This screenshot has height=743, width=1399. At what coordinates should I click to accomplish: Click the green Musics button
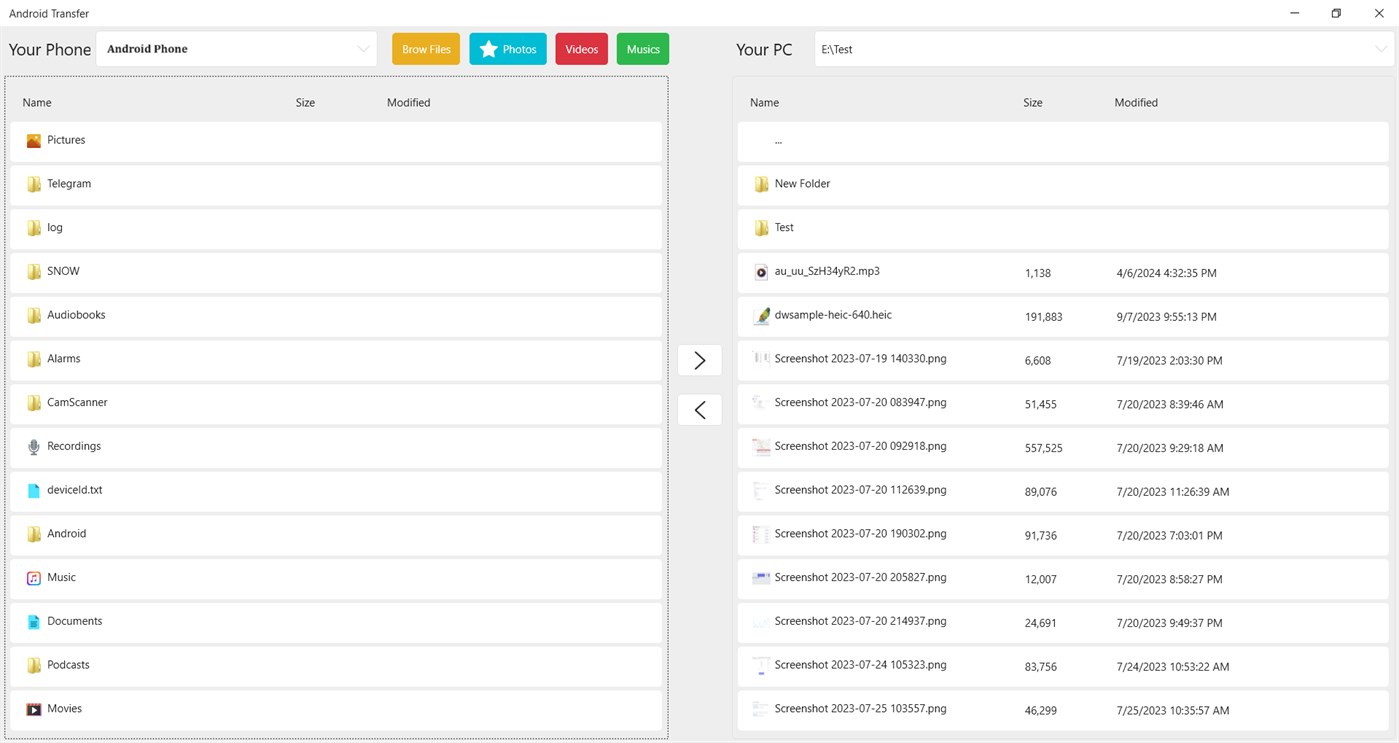coord(643,49)
